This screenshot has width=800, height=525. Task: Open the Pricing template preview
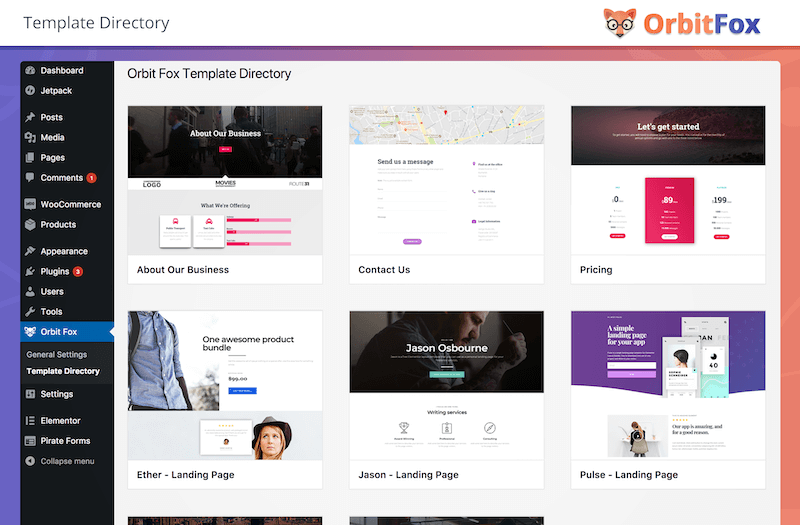pos(668,180)
